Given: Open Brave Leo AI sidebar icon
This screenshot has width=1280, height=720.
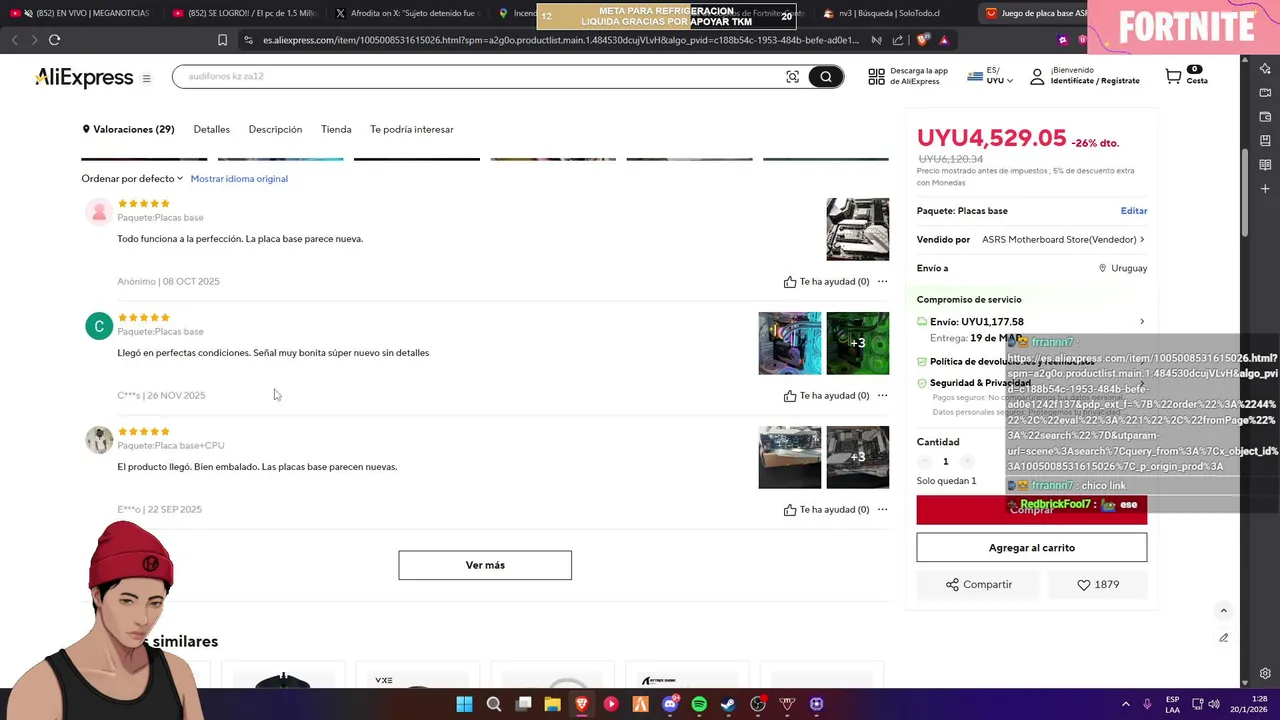Looking at the screenshot, I should (x=1265, y=68).
